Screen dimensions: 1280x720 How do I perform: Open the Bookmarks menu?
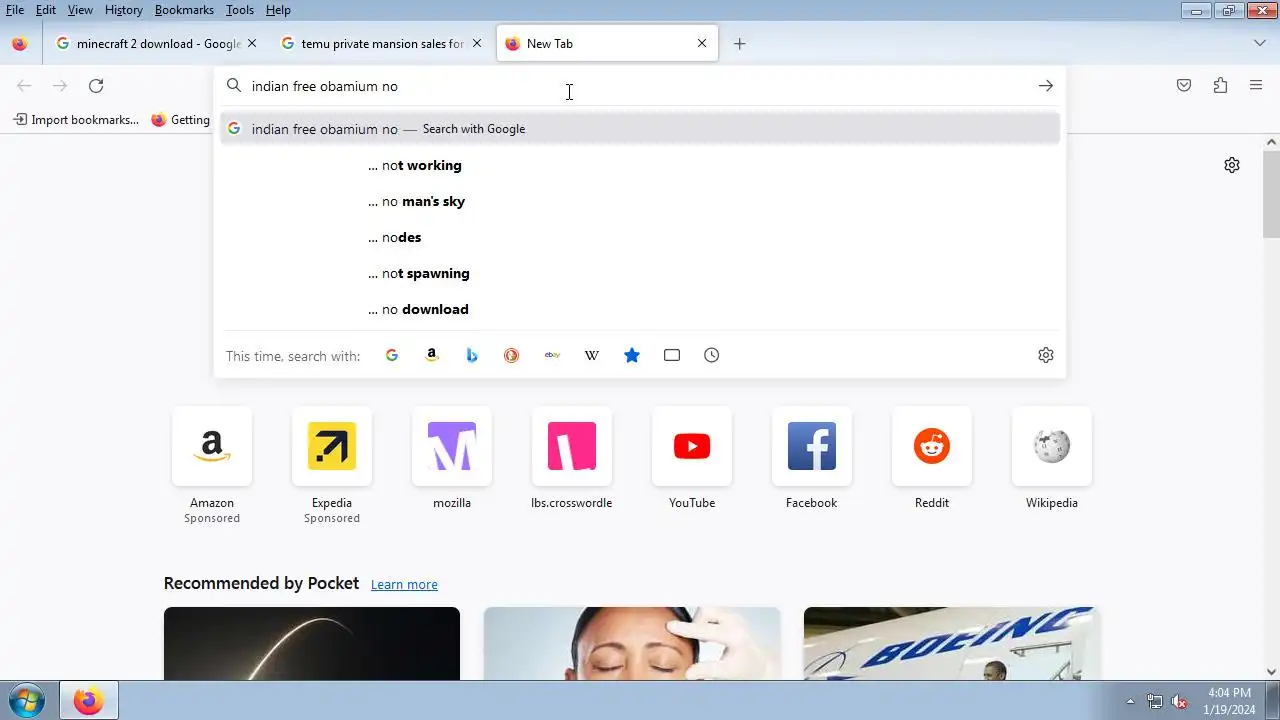click(x=184, y=10)
